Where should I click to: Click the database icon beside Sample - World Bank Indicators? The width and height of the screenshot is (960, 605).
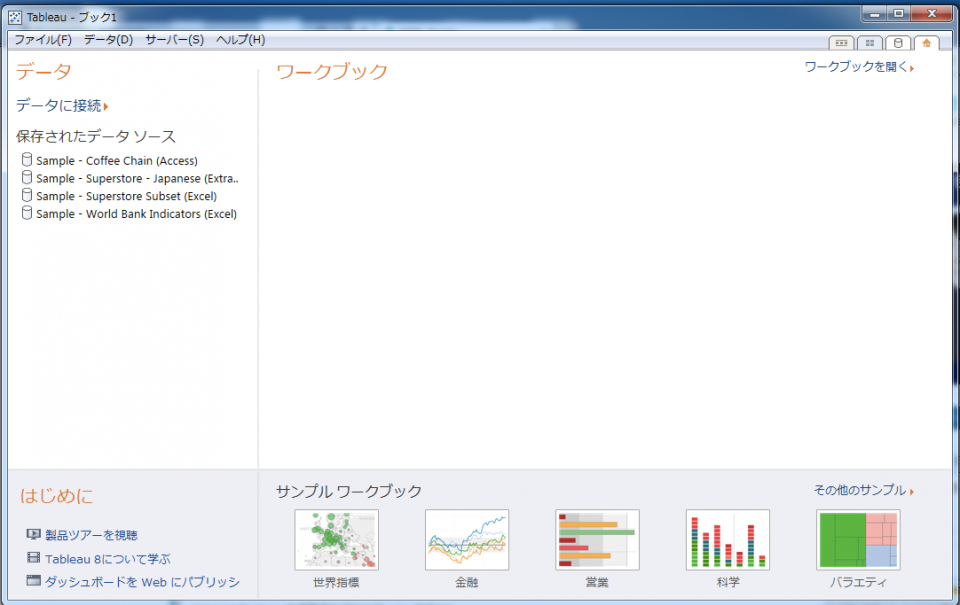pyautogui.click(x=27, y=213)
